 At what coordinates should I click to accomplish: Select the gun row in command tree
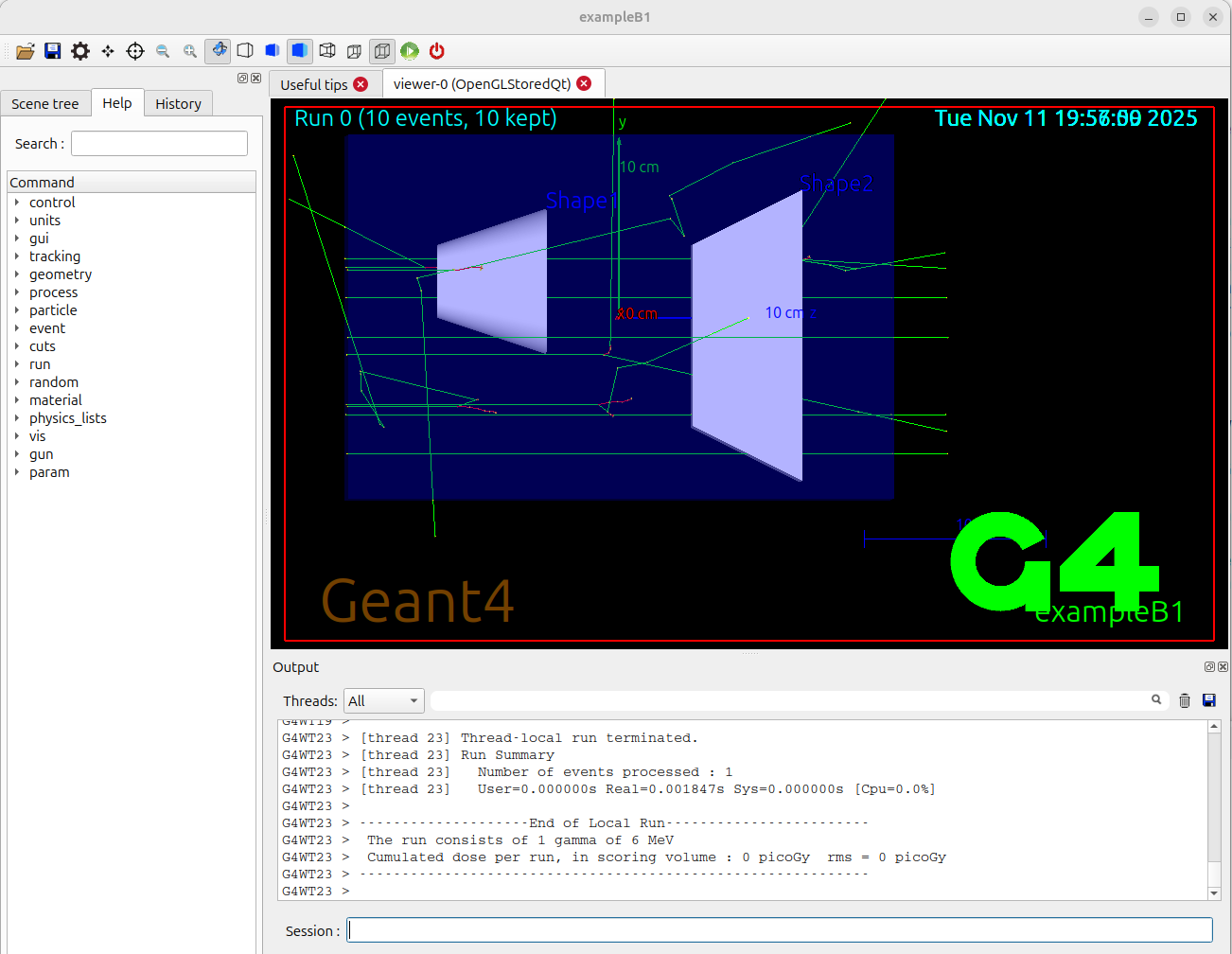coord(132,454)
